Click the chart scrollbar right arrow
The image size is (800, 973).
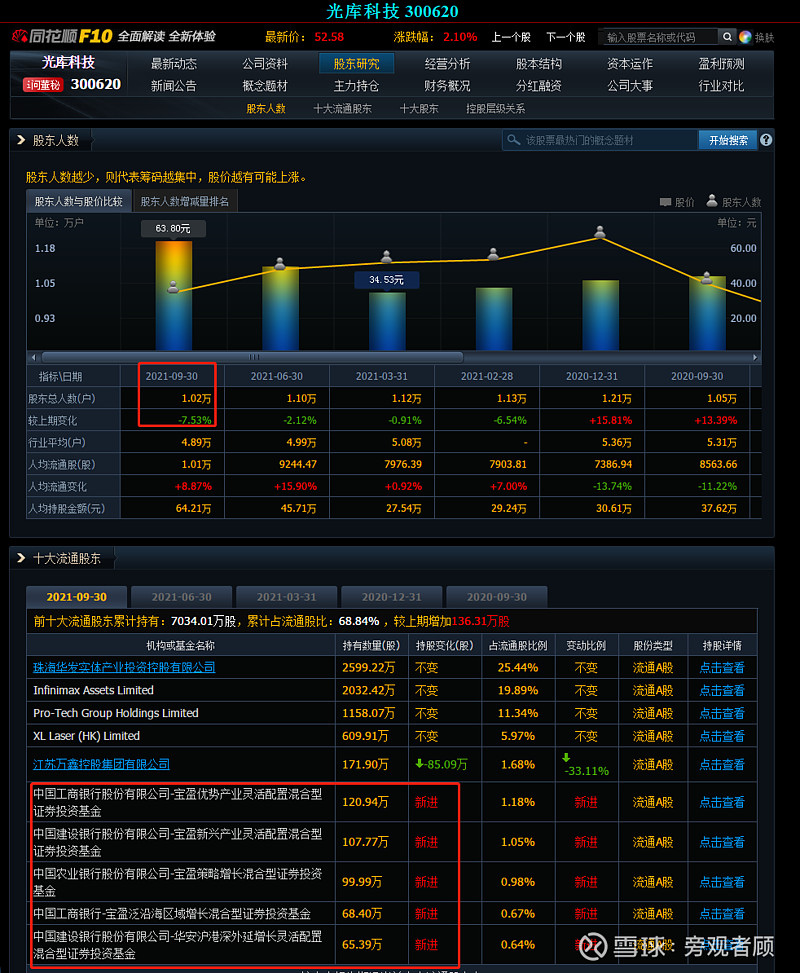coord(755,357)
